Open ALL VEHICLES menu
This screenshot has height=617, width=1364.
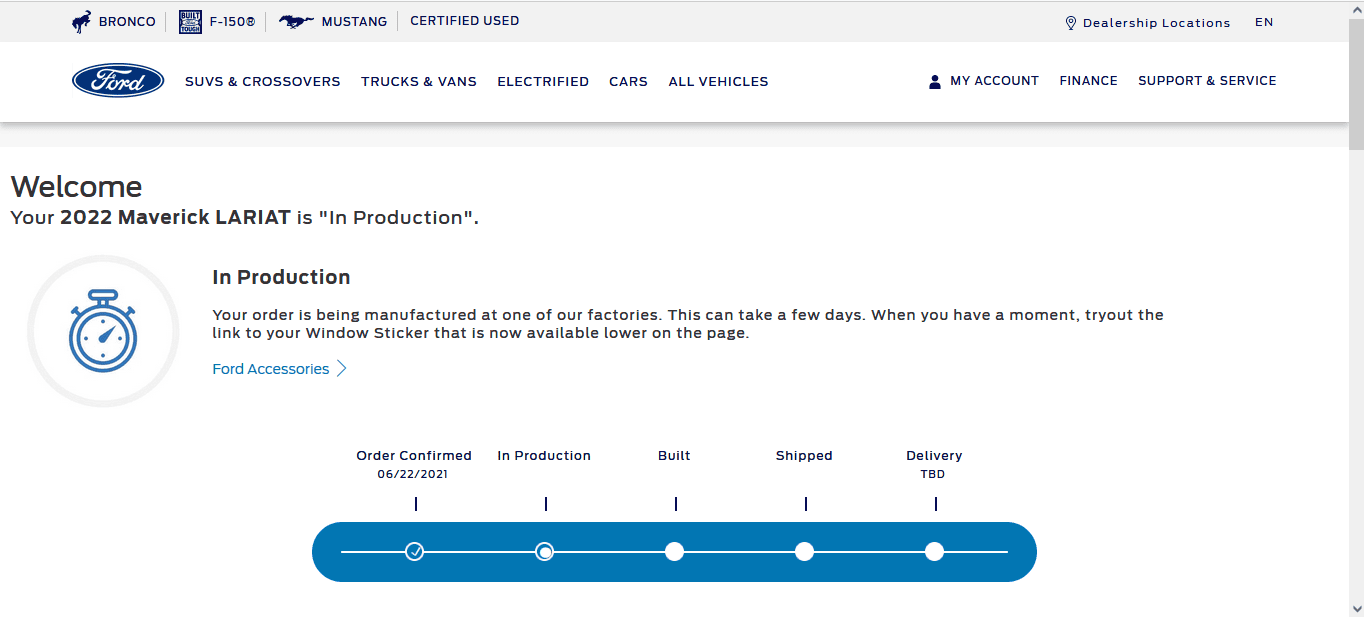718,82
